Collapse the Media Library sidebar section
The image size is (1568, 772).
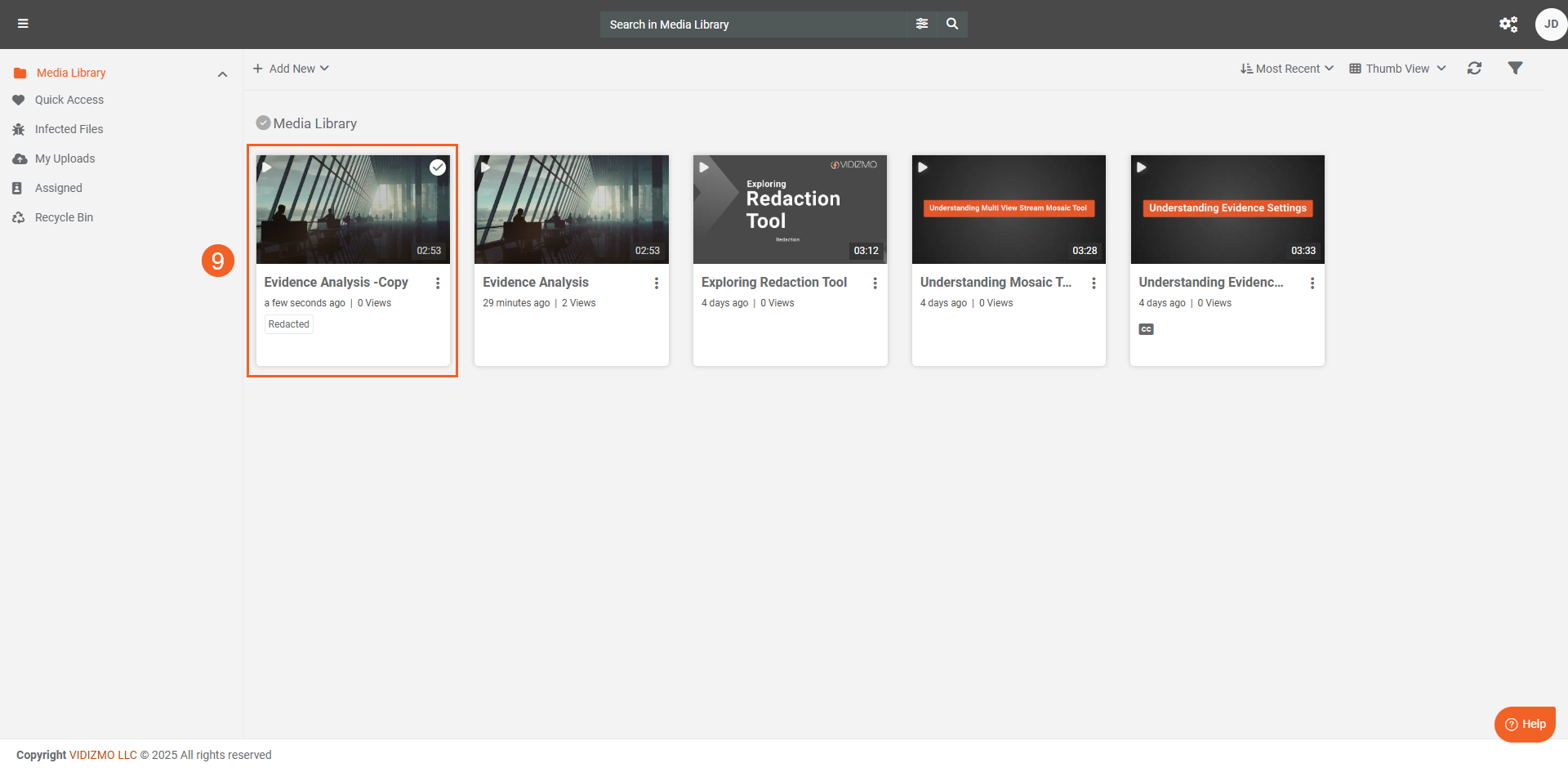pos(222,74)
